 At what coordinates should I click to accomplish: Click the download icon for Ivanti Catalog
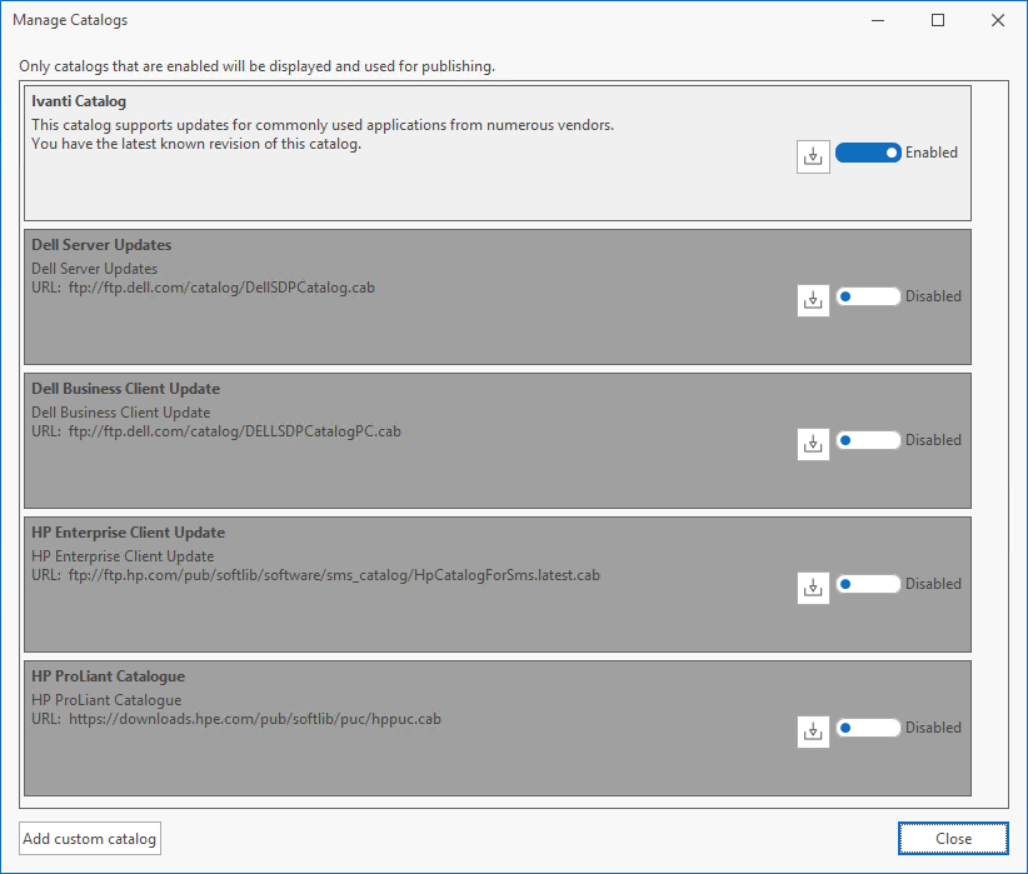[x=813, y=157]
